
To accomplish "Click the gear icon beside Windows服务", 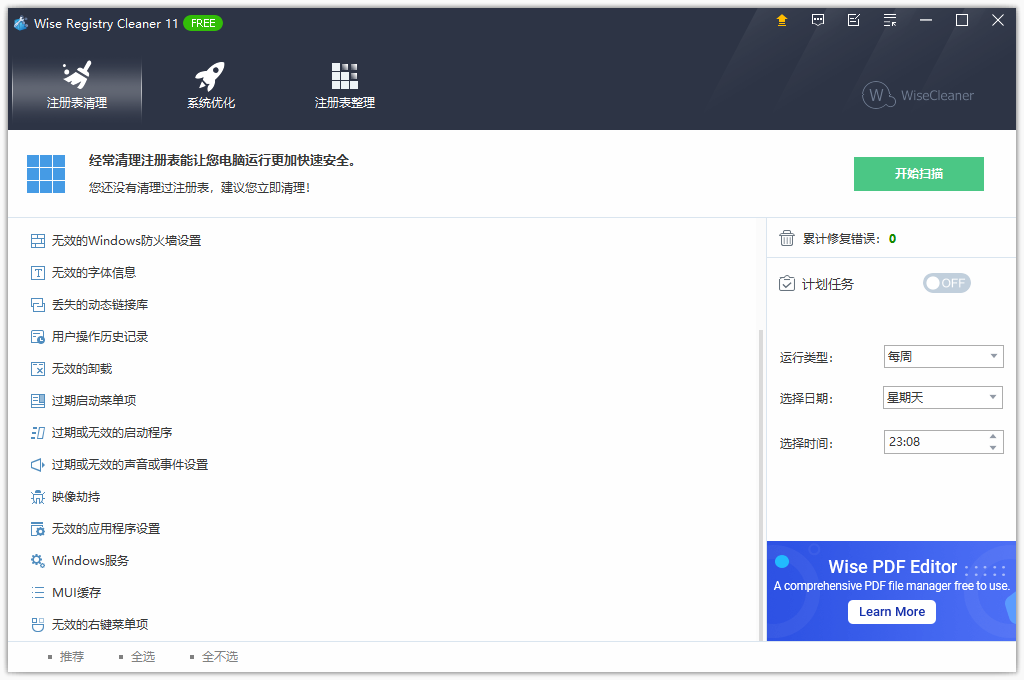I will click(38, 561).
